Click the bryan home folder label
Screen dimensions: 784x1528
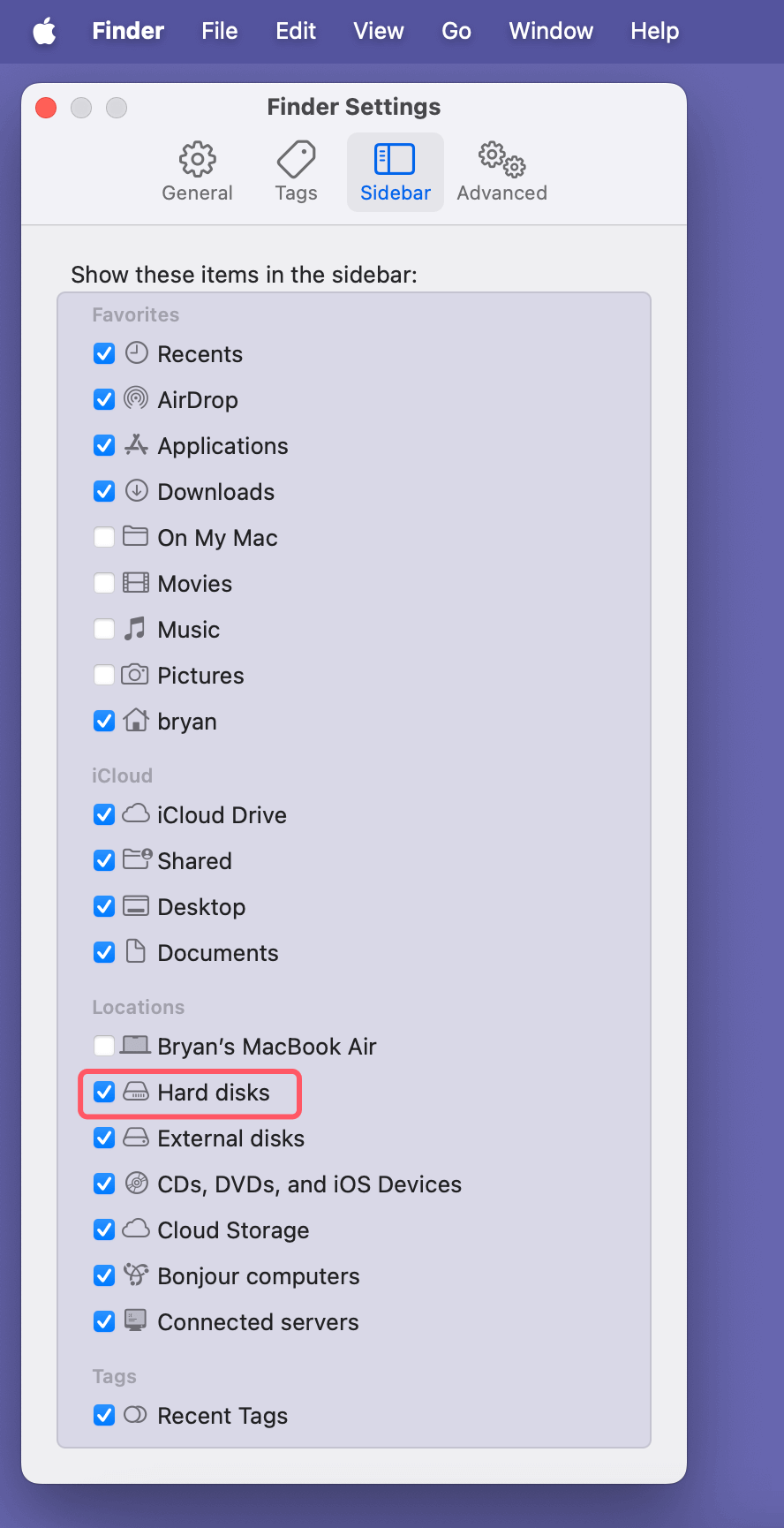coord(186,721)
